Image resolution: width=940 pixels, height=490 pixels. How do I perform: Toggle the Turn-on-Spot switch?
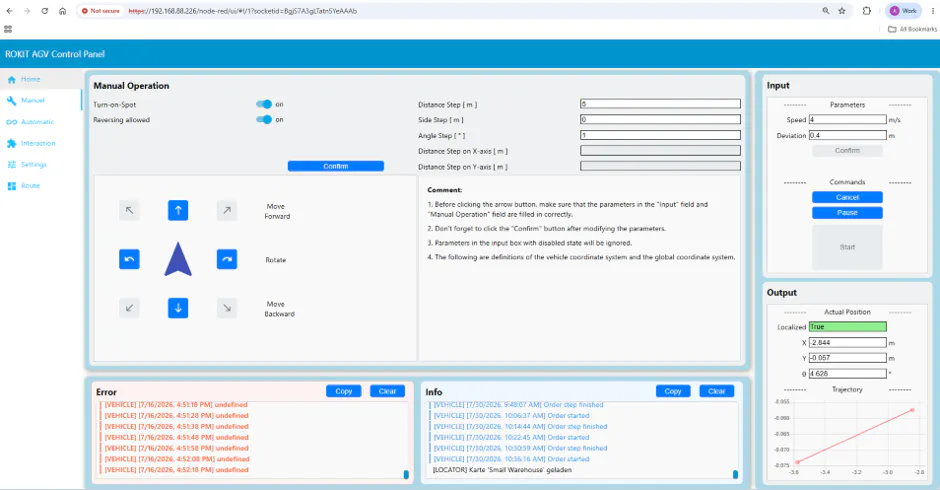point(264,104)
